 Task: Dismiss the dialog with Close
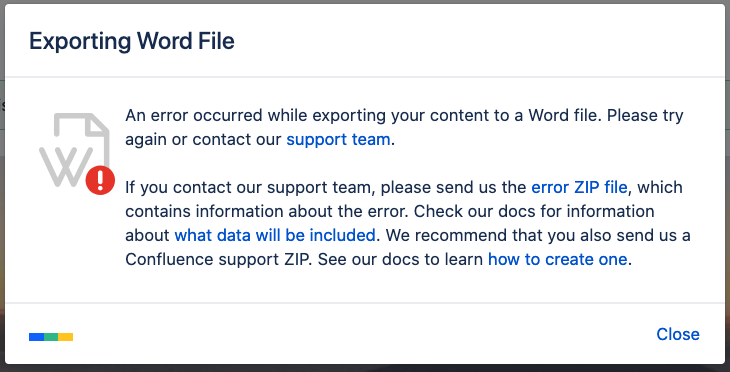click(x=678, y=334)
